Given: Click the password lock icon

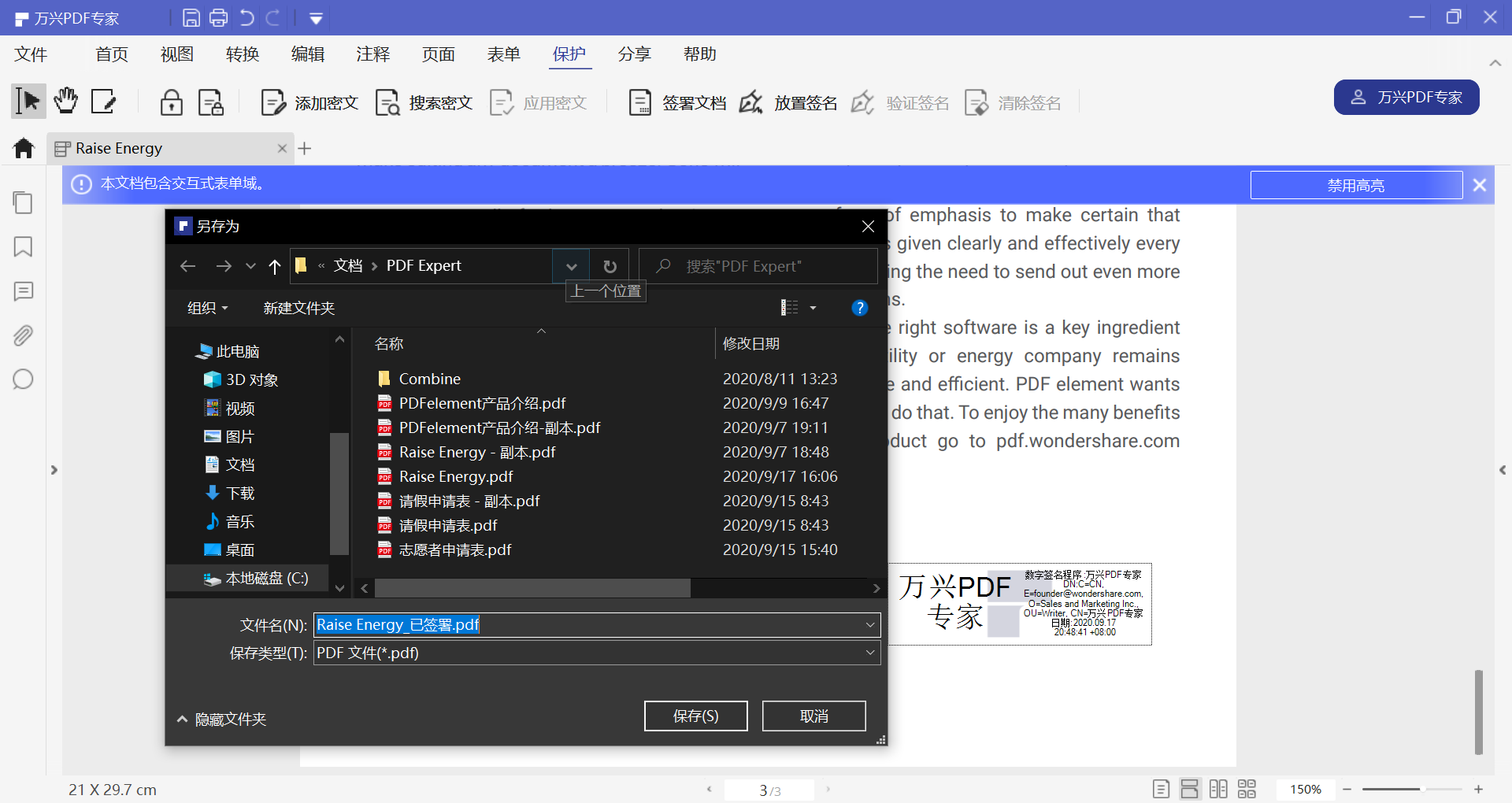Looking at the screenshot, I should pyautogui.click(x=171, y=103).
